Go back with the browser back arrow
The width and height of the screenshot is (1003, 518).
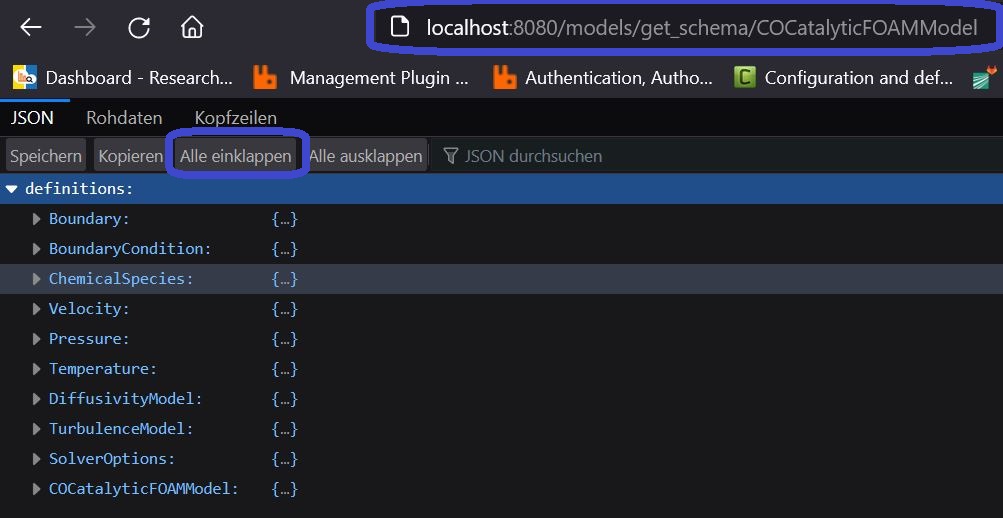coord(31,27)
